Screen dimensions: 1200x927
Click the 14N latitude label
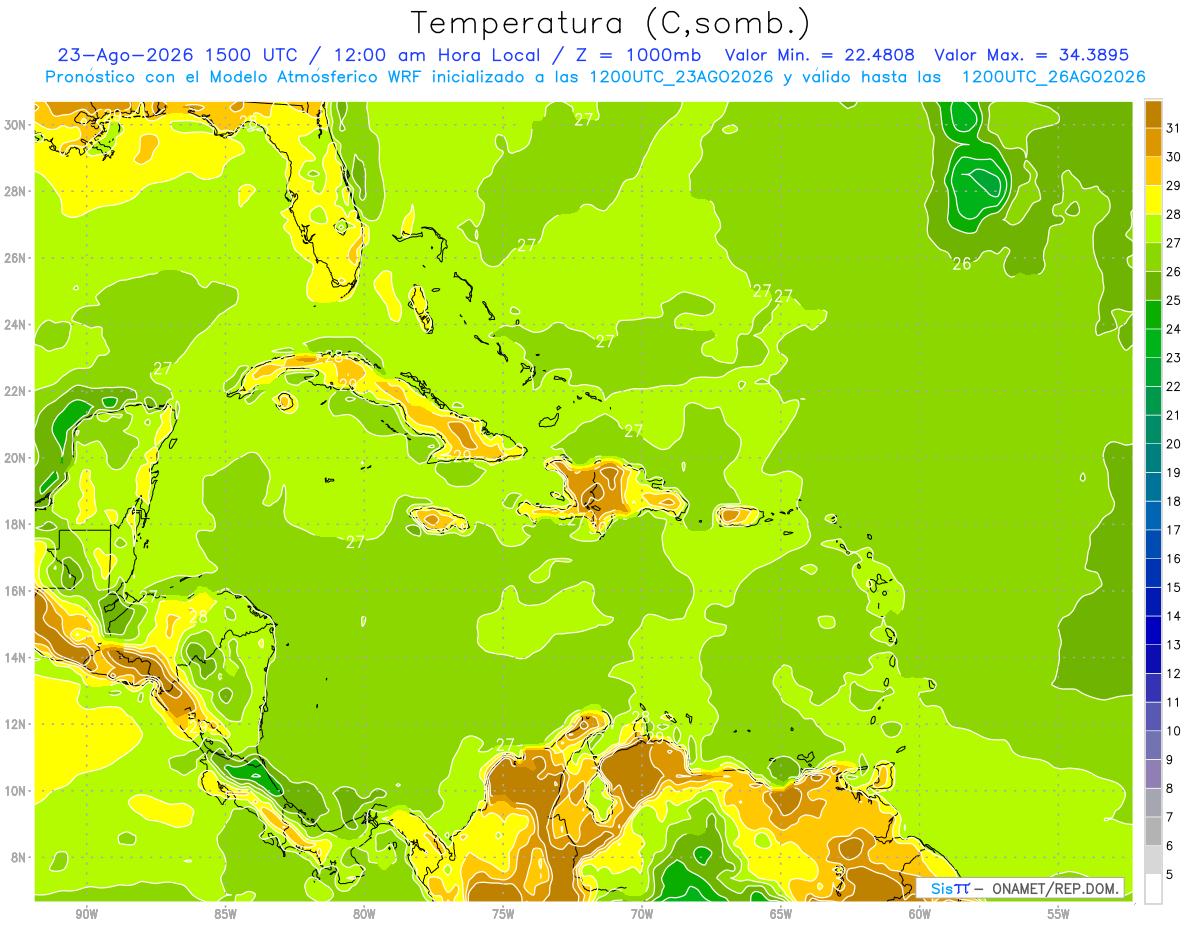pos(15,657)
